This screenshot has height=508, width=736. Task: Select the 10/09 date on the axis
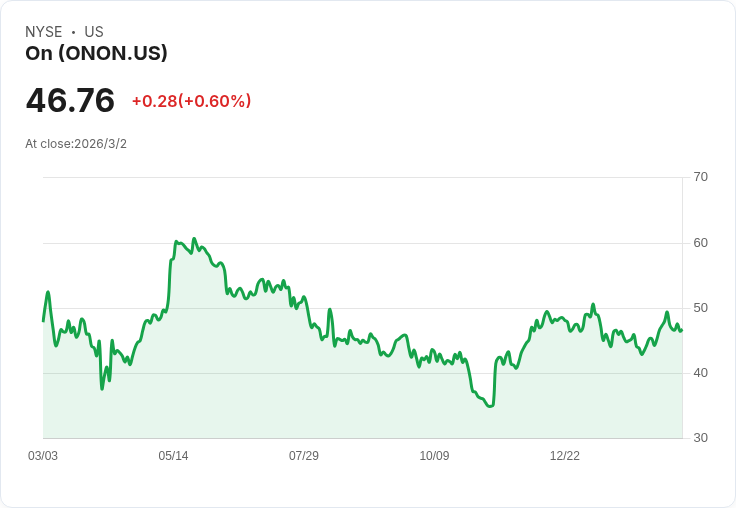point(434,456)
